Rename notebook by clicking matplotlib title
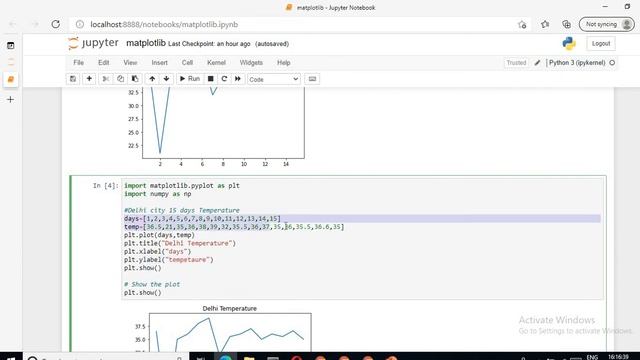The width and height of the screenshot is (640, 360). click(146, 43)
